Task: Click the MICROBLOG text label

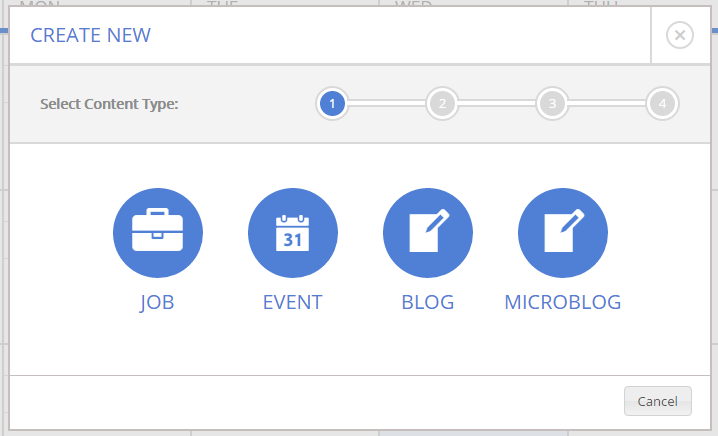Action: click(563, 302)
